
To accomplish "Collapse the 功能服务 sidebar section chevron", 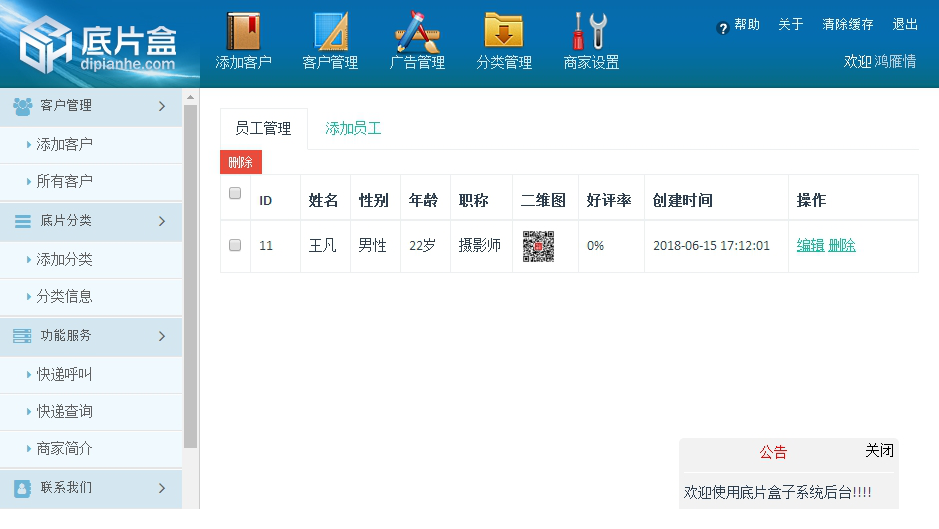I will point(162,336).
